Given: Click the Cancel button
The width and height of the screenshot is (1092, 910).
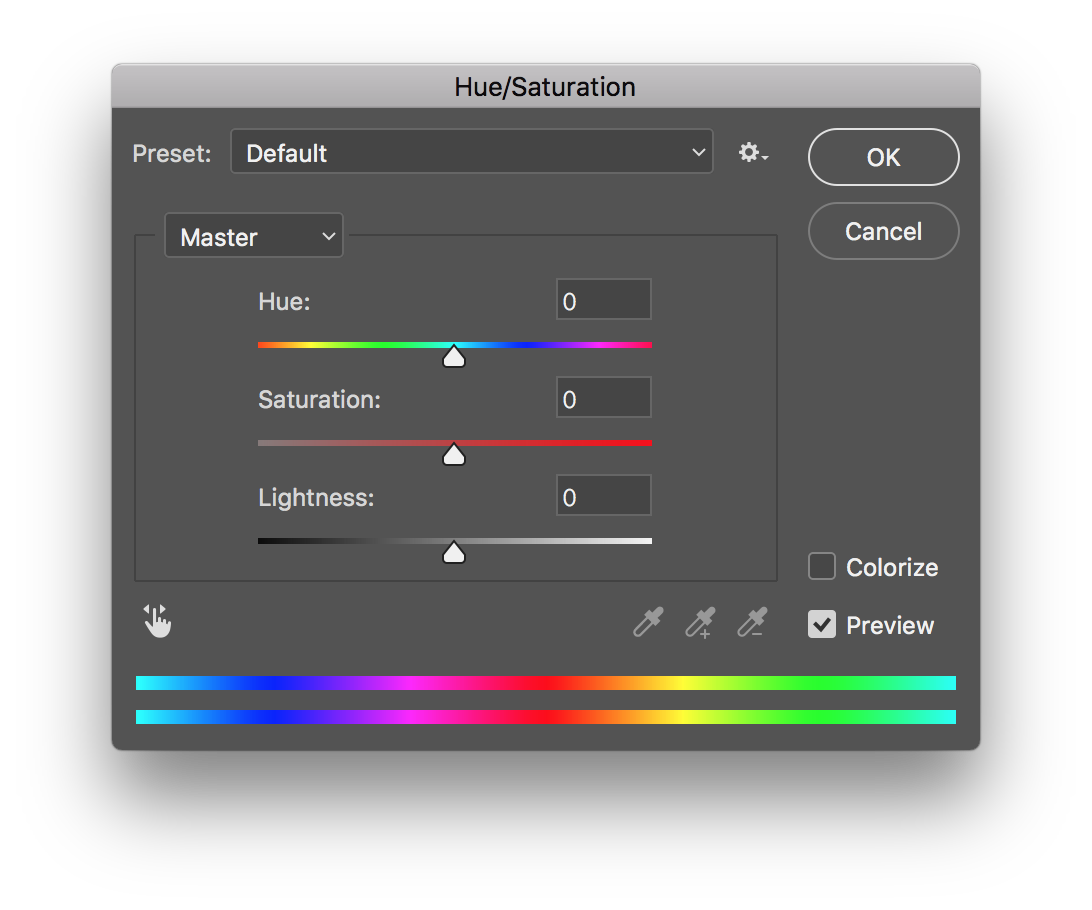Looking at the screenshot, I should pos(883,231).
